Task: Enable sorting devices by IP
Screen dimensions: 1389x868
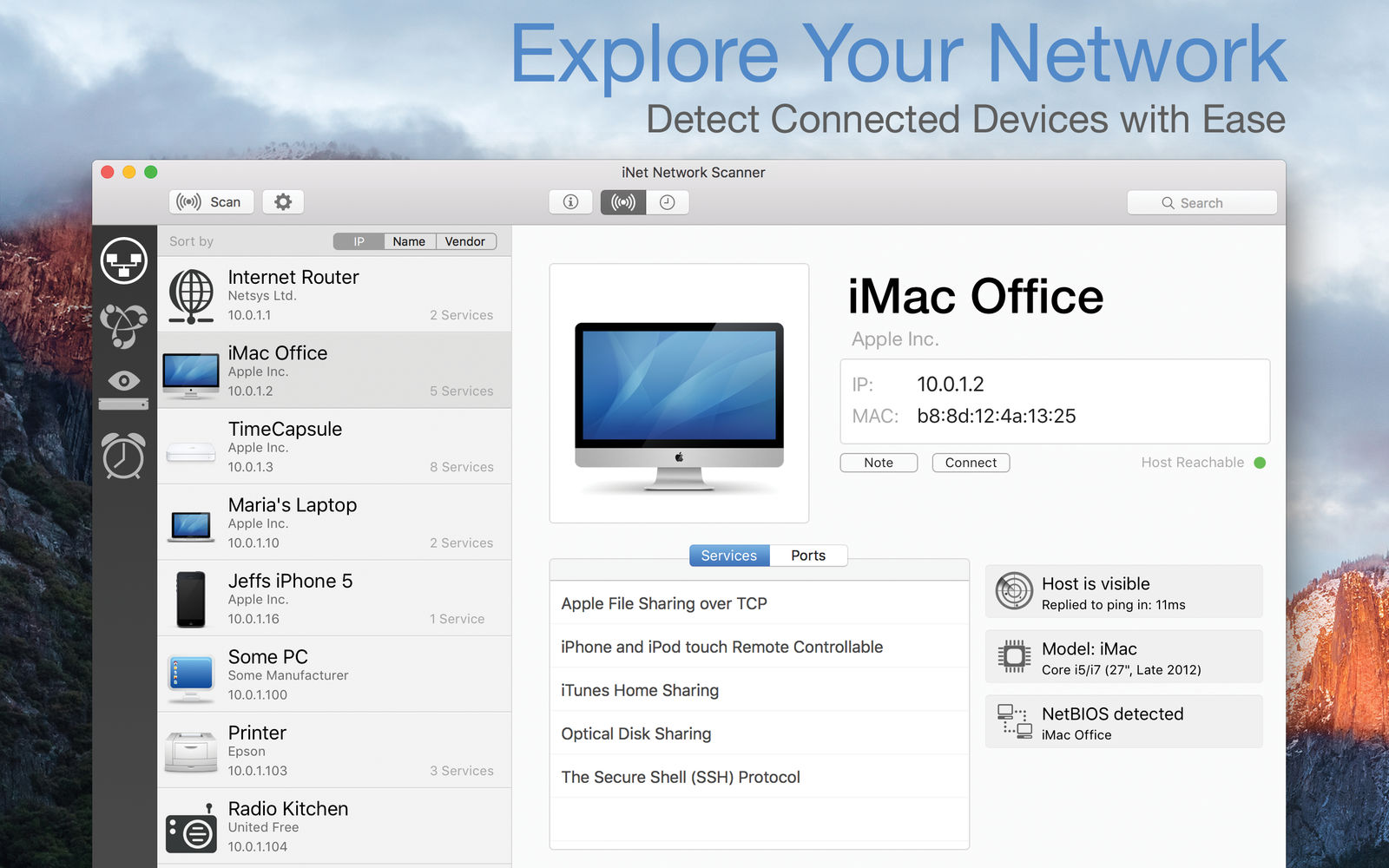Action: click(x=358, y=241)
